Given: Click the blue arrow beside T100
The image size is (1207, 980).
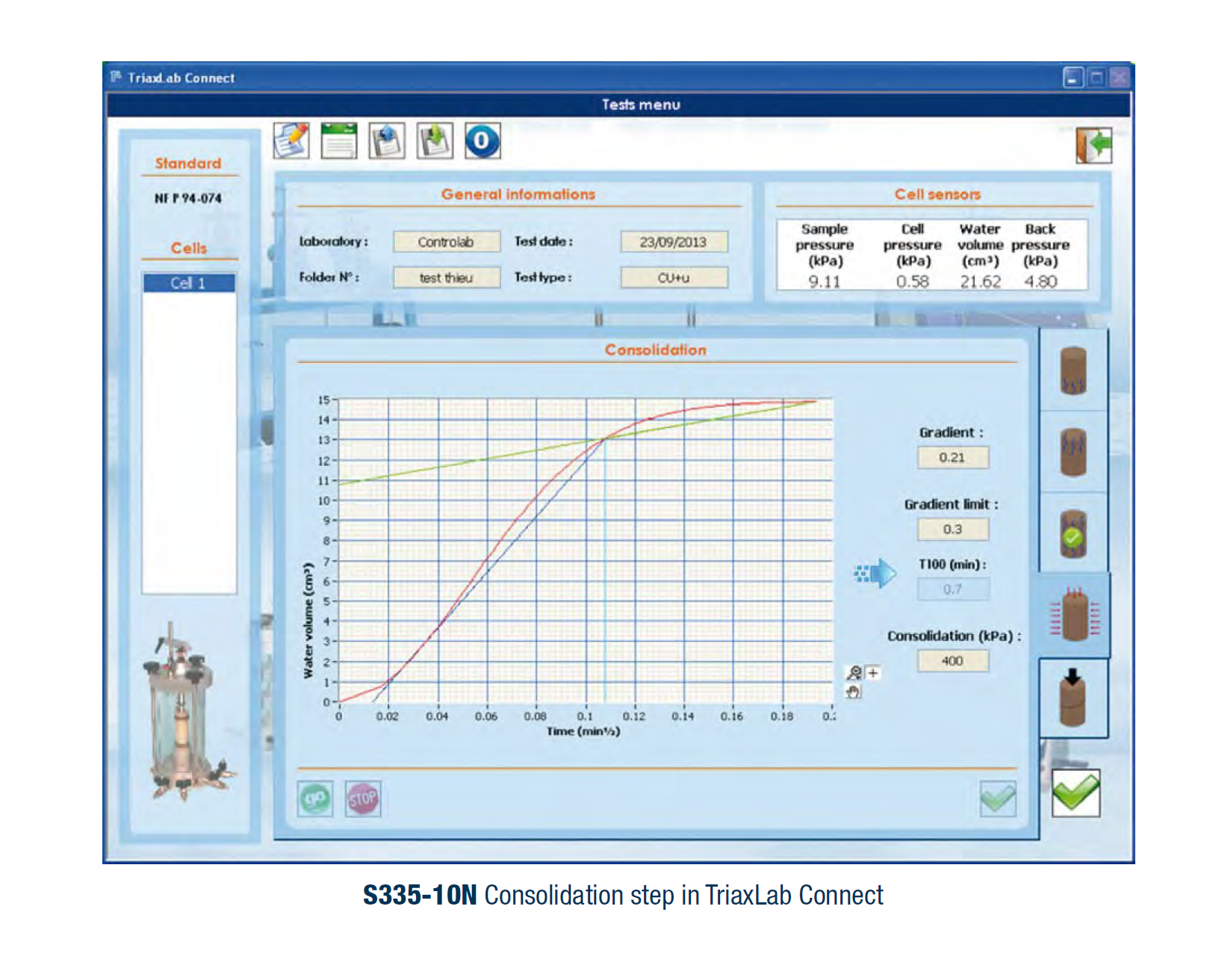Looking at the screenshot, I should coord(875,574).
